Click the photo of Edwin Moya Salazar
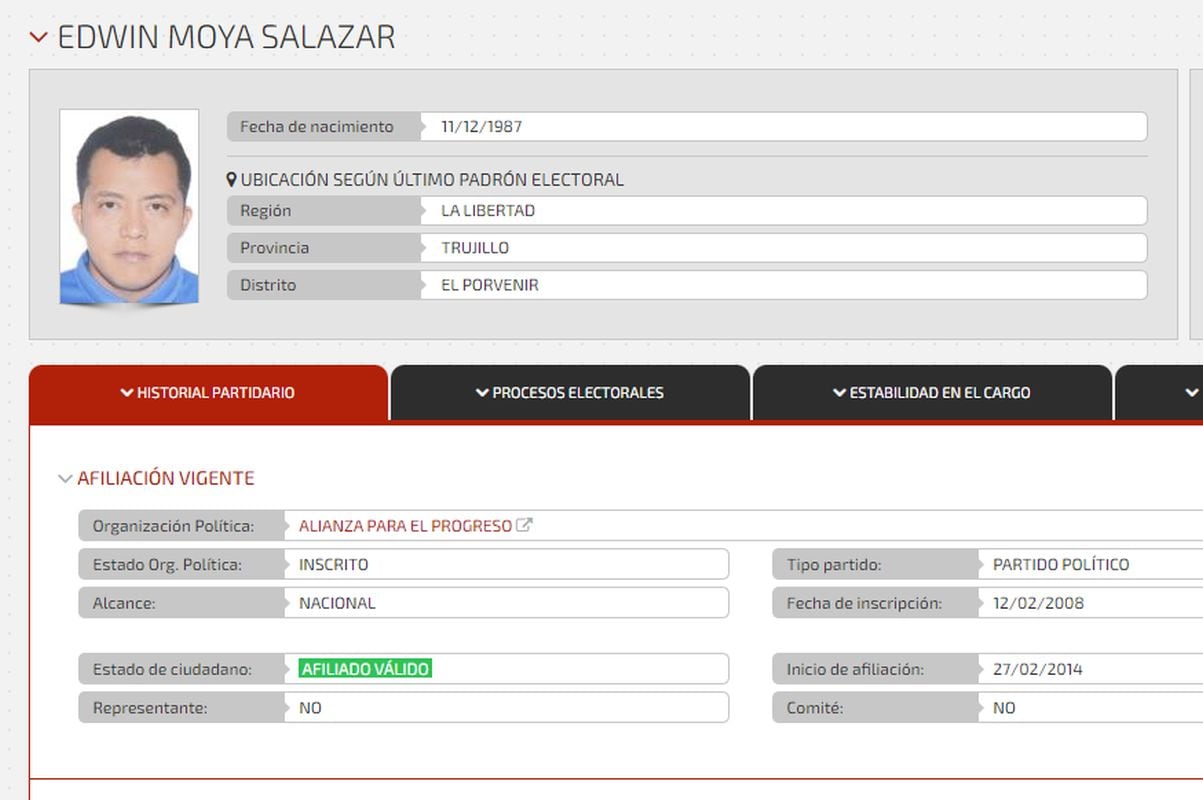 [x=128, y=205]
